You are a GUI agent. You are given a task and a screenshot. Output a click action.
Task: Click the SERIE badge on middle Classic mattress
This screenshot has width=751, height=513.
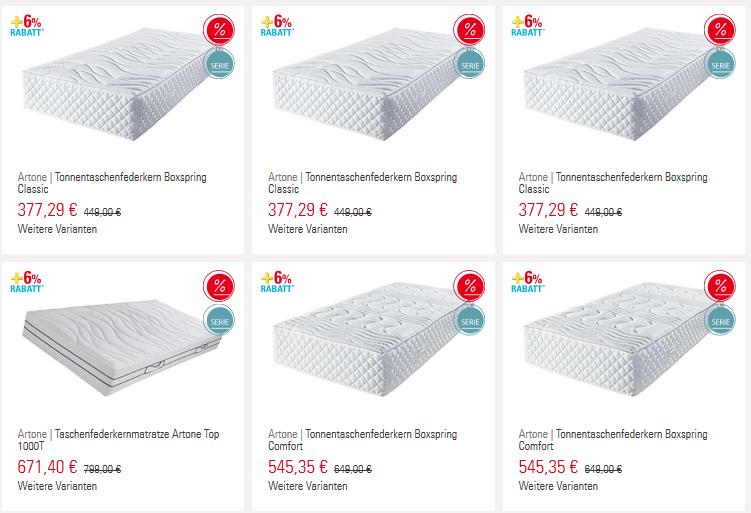pyautogui.click(x=470, y=64)
